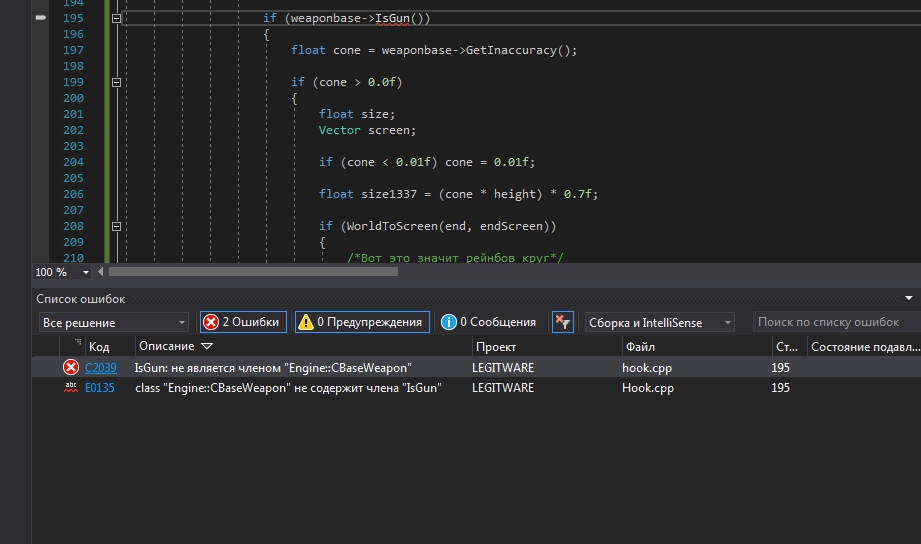Click the blue info icon next to 0 Сообщения

449,322
